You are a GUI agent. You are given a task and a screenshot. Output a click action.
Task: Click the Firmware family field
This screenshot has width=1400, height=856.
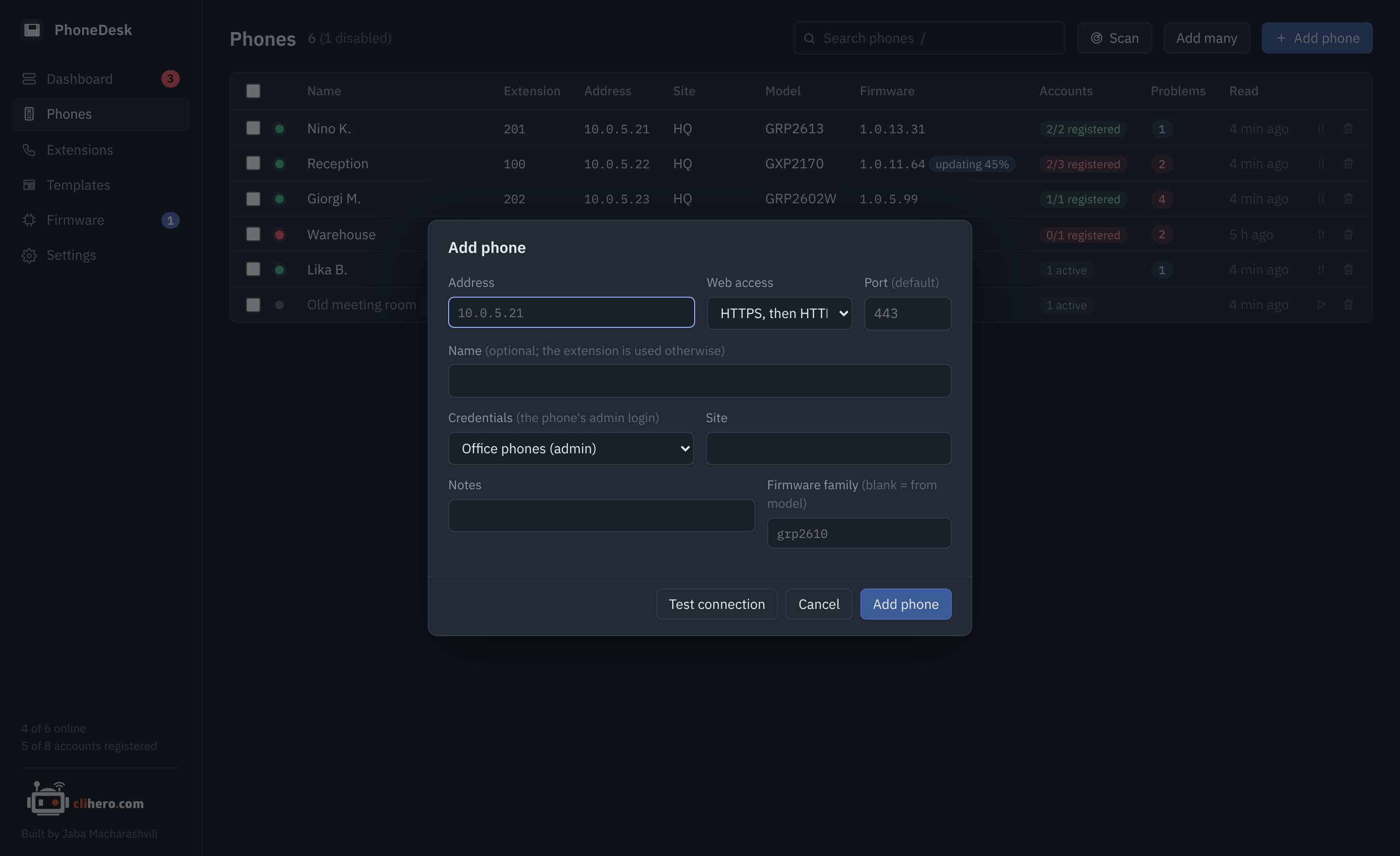tap(859, 533)
